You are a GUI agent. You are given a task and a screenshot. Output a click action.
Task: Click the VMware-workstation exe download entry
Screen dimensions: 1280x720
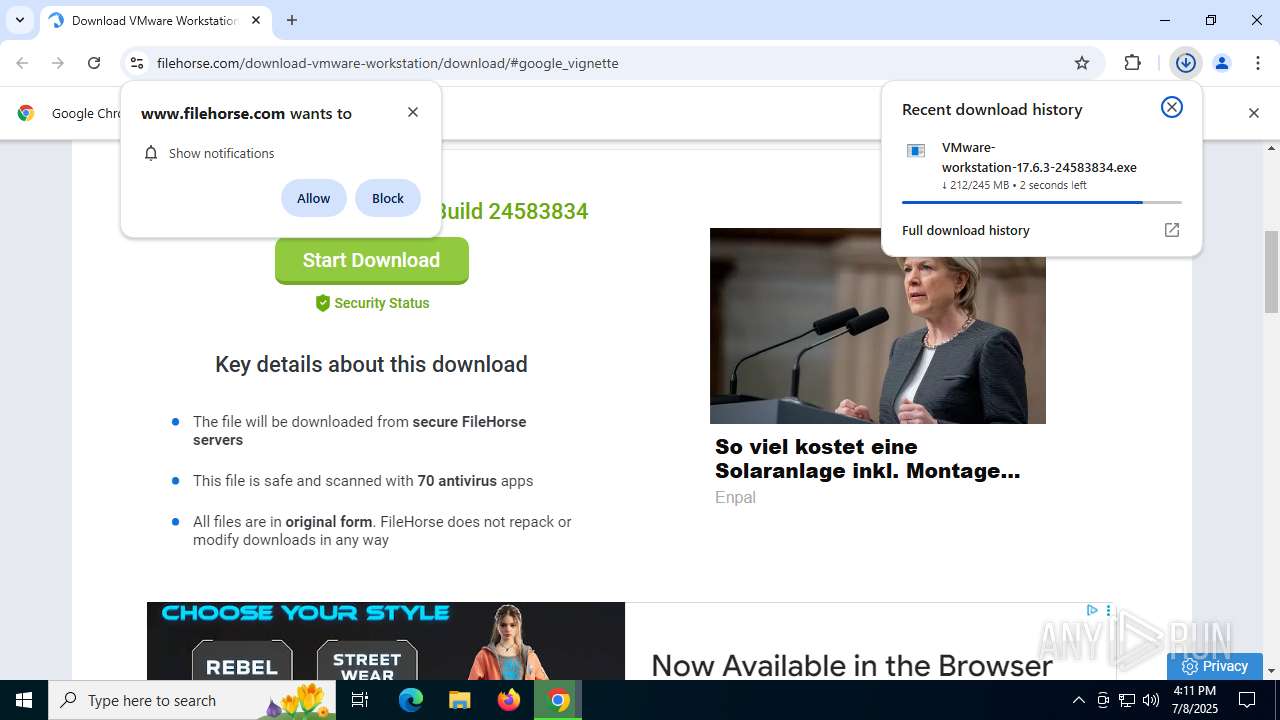pos(1041,166)
